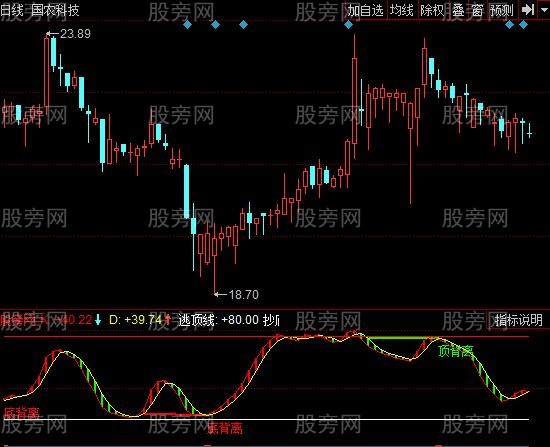
Task: Open the 指标说明 indicator description
Action: click(518, 320)
